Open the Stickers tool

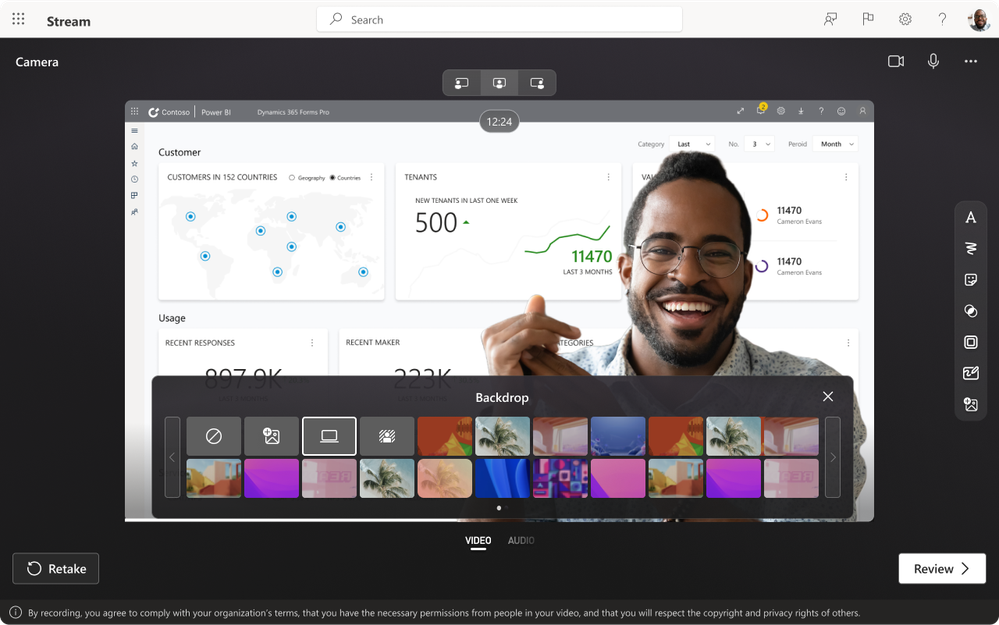(970, 280)
